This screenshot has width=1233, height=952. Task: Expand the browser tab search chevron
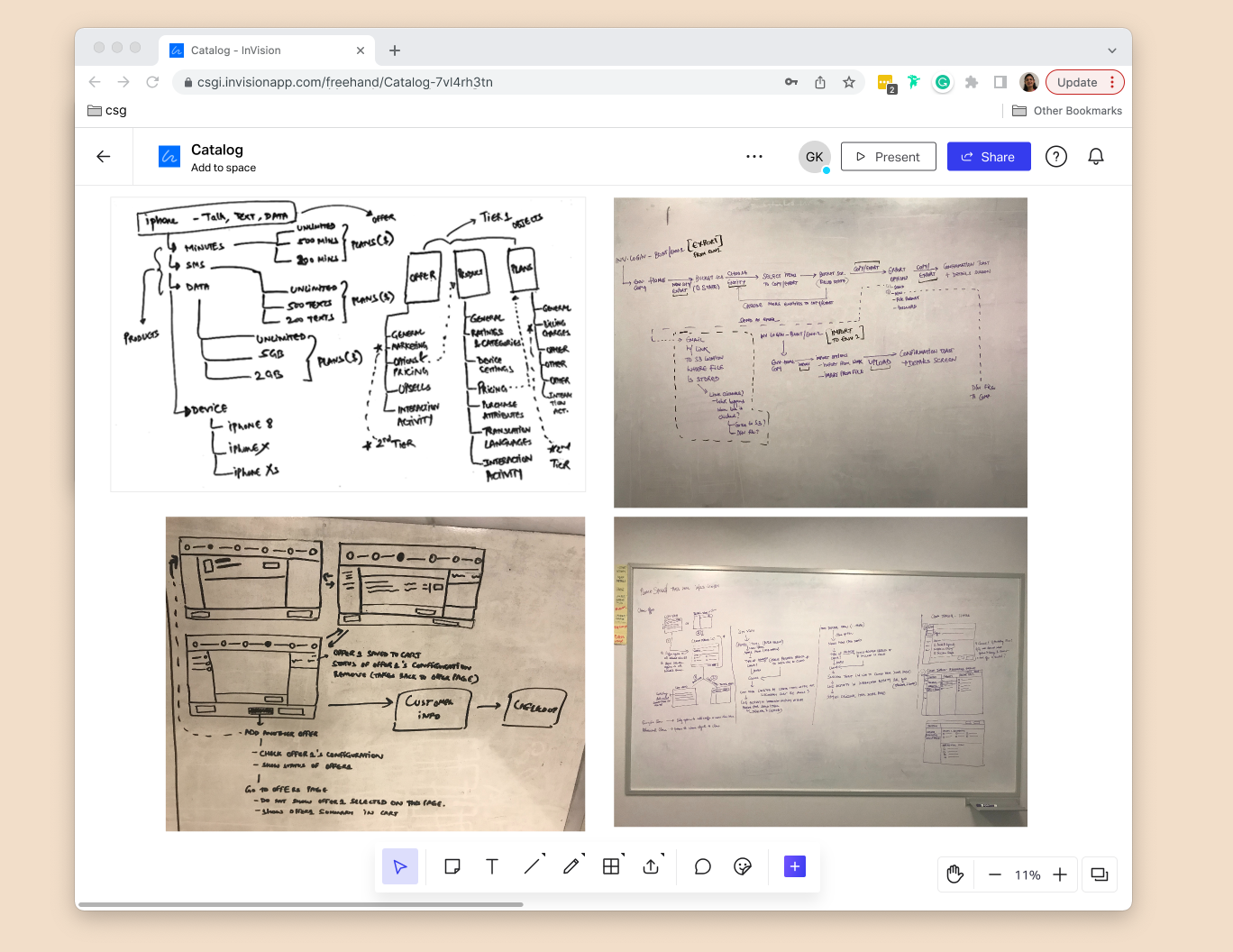pyautogui.click(x=1111, y=50)
